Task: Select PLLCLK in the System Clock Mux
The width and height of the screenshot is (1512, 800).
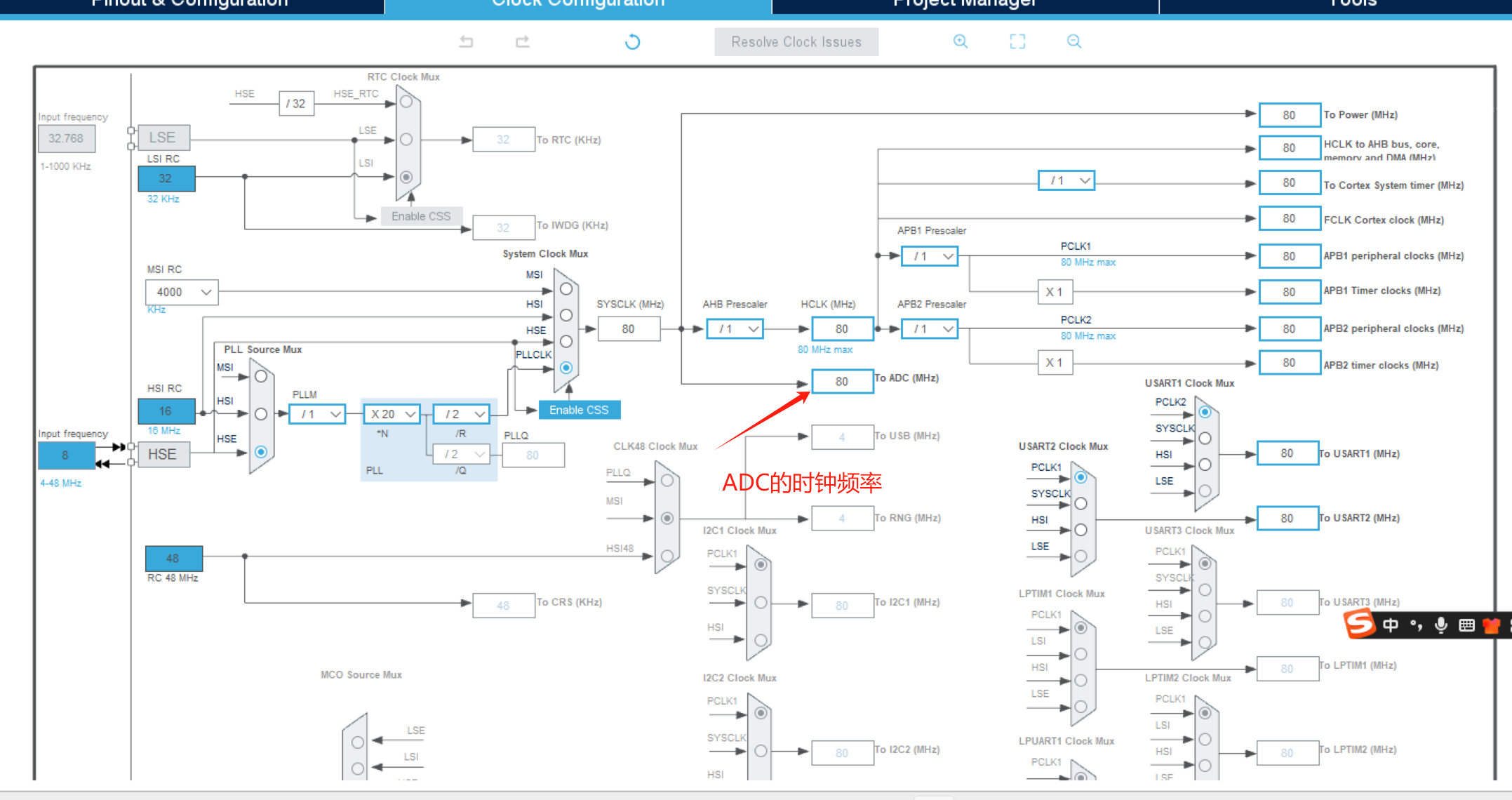Action: pyautogui.click(x=566, y=367)
